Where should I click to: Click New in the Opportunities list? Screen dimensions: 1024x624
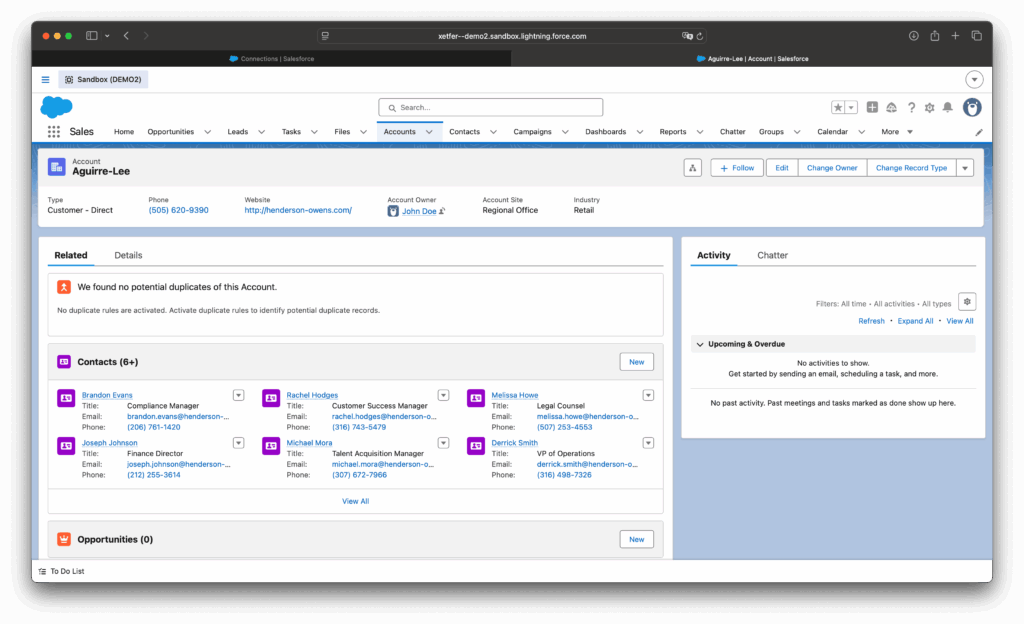637,540
